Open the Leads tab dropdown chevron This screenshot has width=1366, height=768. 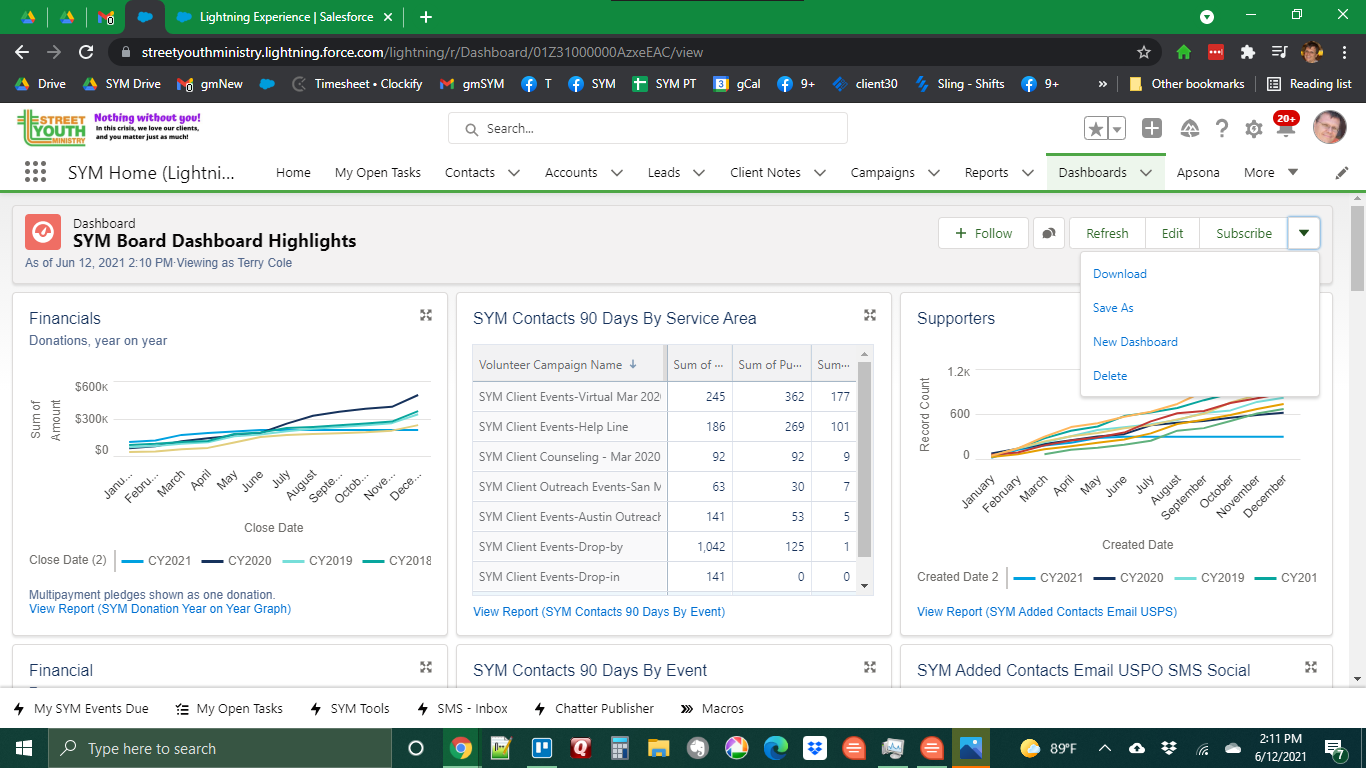coord(700,172)
